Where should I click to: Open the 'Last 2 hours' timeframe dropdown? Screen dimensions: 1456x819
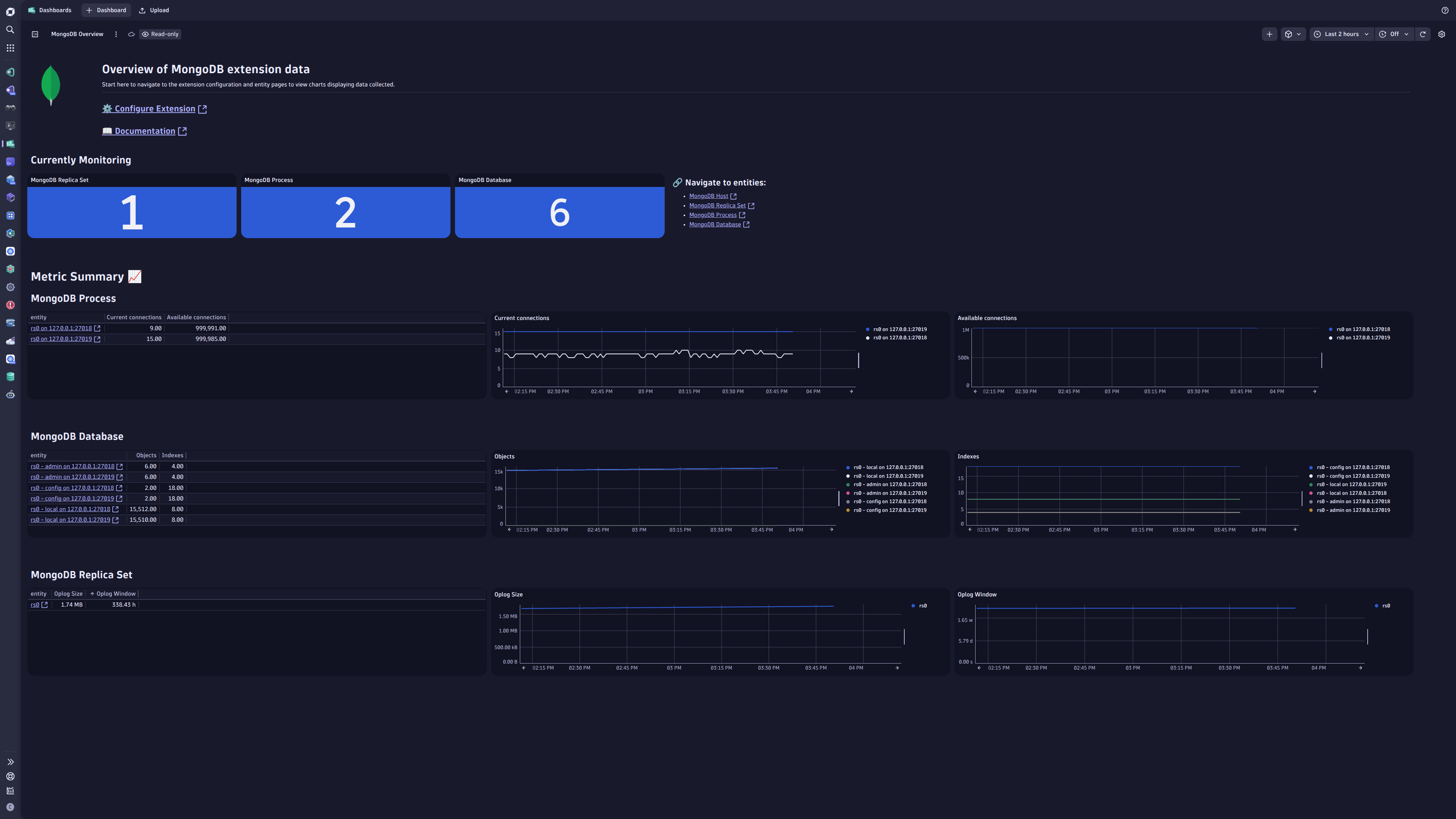(x=1341, y=34)
